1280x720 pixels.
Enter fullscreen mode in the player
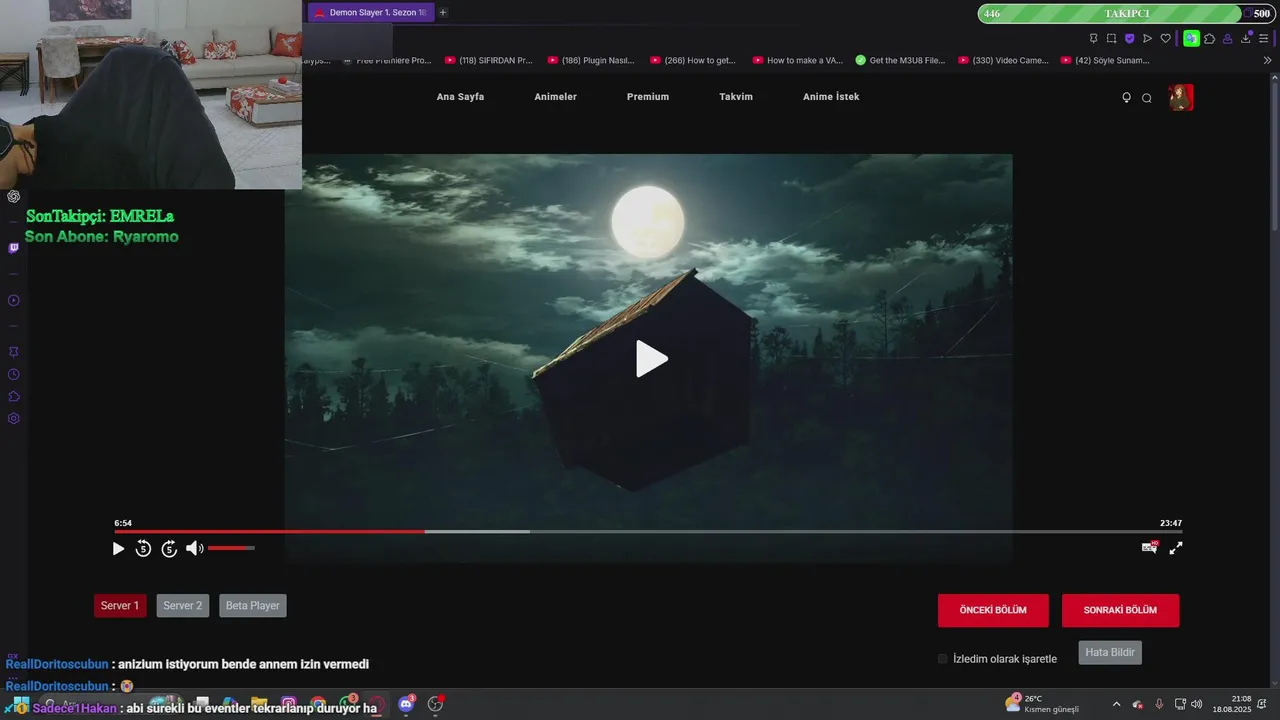(1176, 548)
